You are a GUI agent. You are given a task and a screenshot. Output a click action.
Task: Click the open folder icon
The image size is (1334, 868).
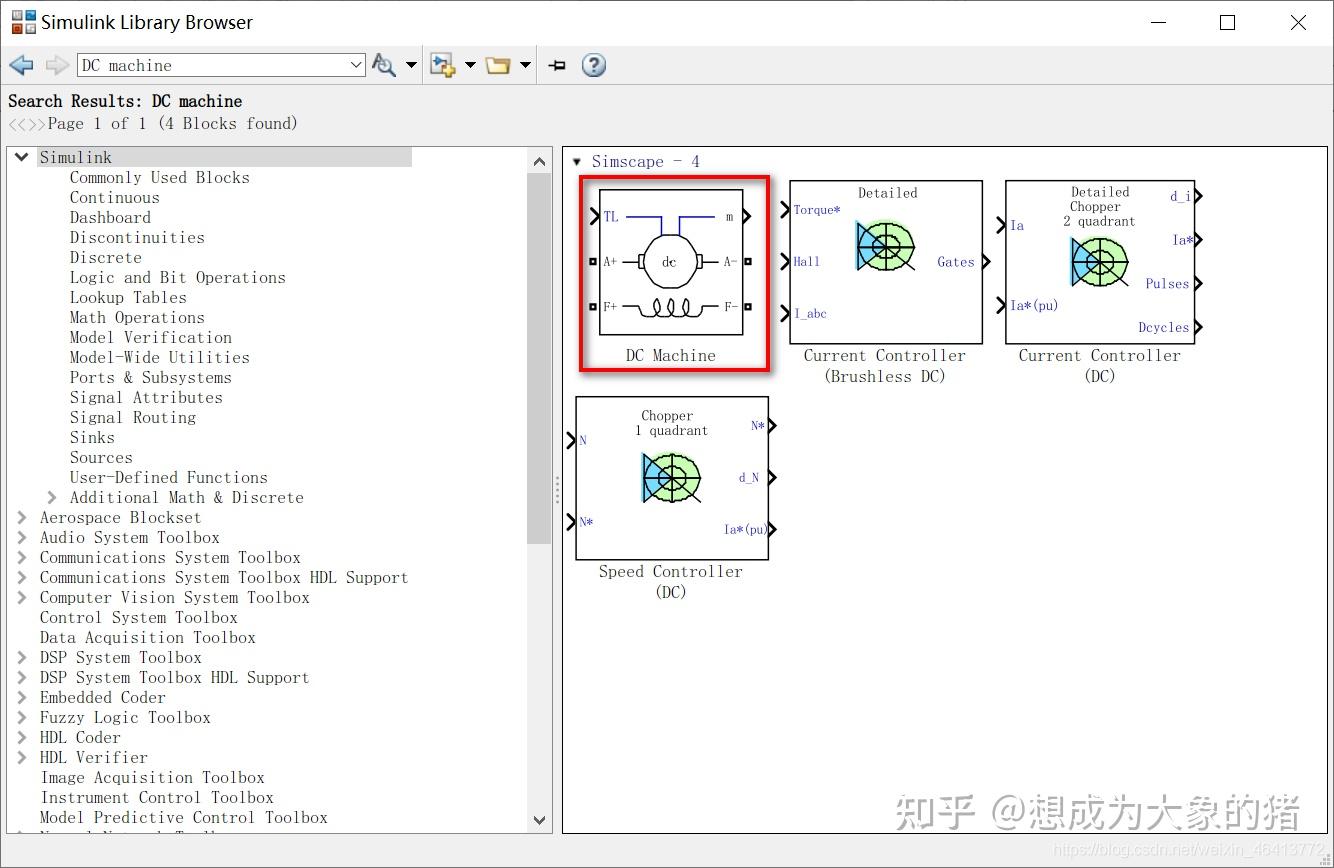pos(498,65)
